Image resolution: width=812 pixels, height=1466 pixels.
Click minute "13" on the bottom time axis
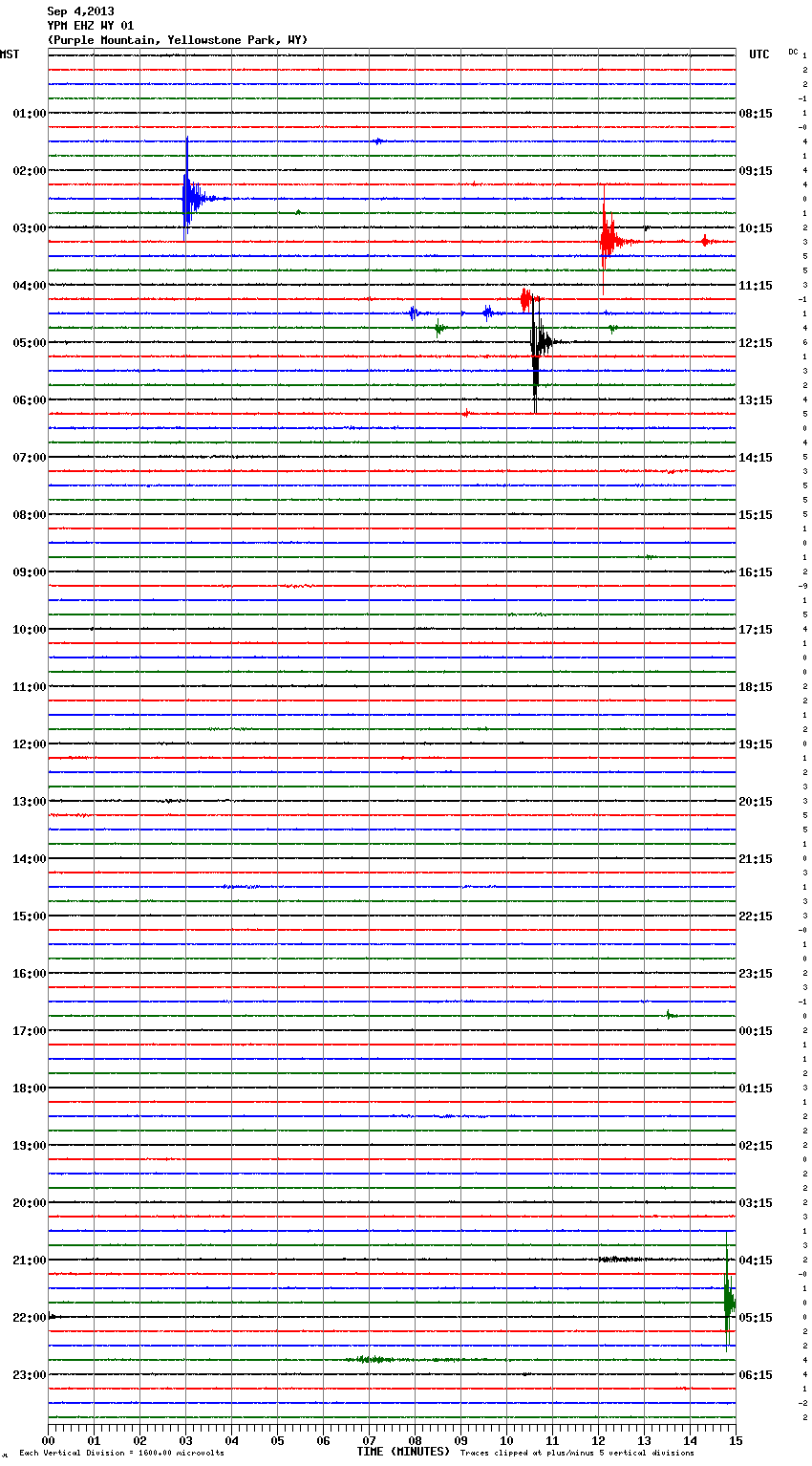644,1440
